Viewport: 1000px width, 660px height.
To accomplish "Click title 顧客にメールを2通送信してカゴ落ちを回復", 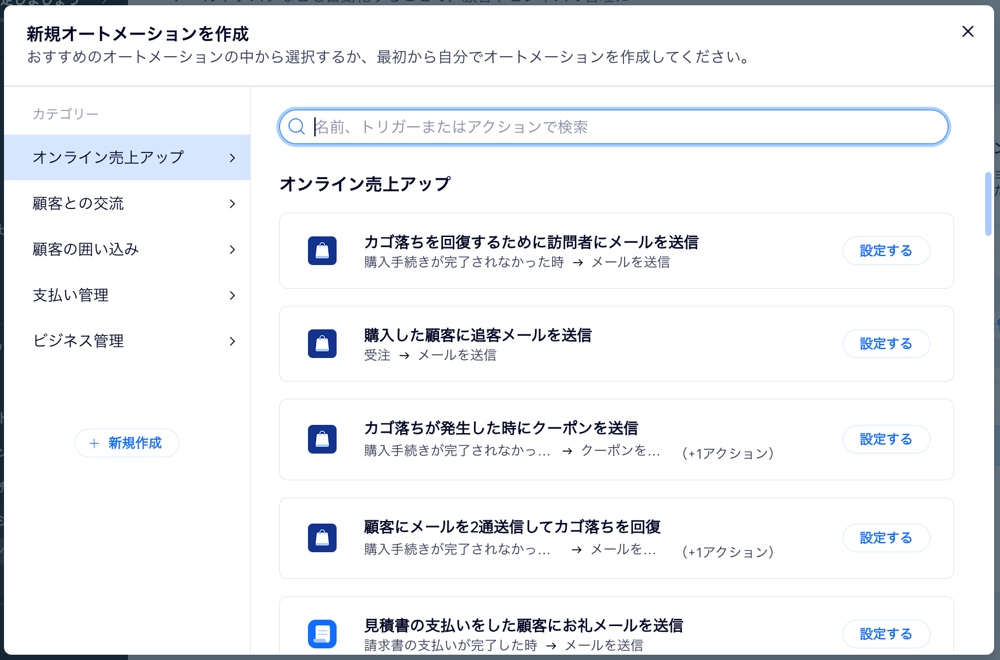I will (x=512, y=527).
